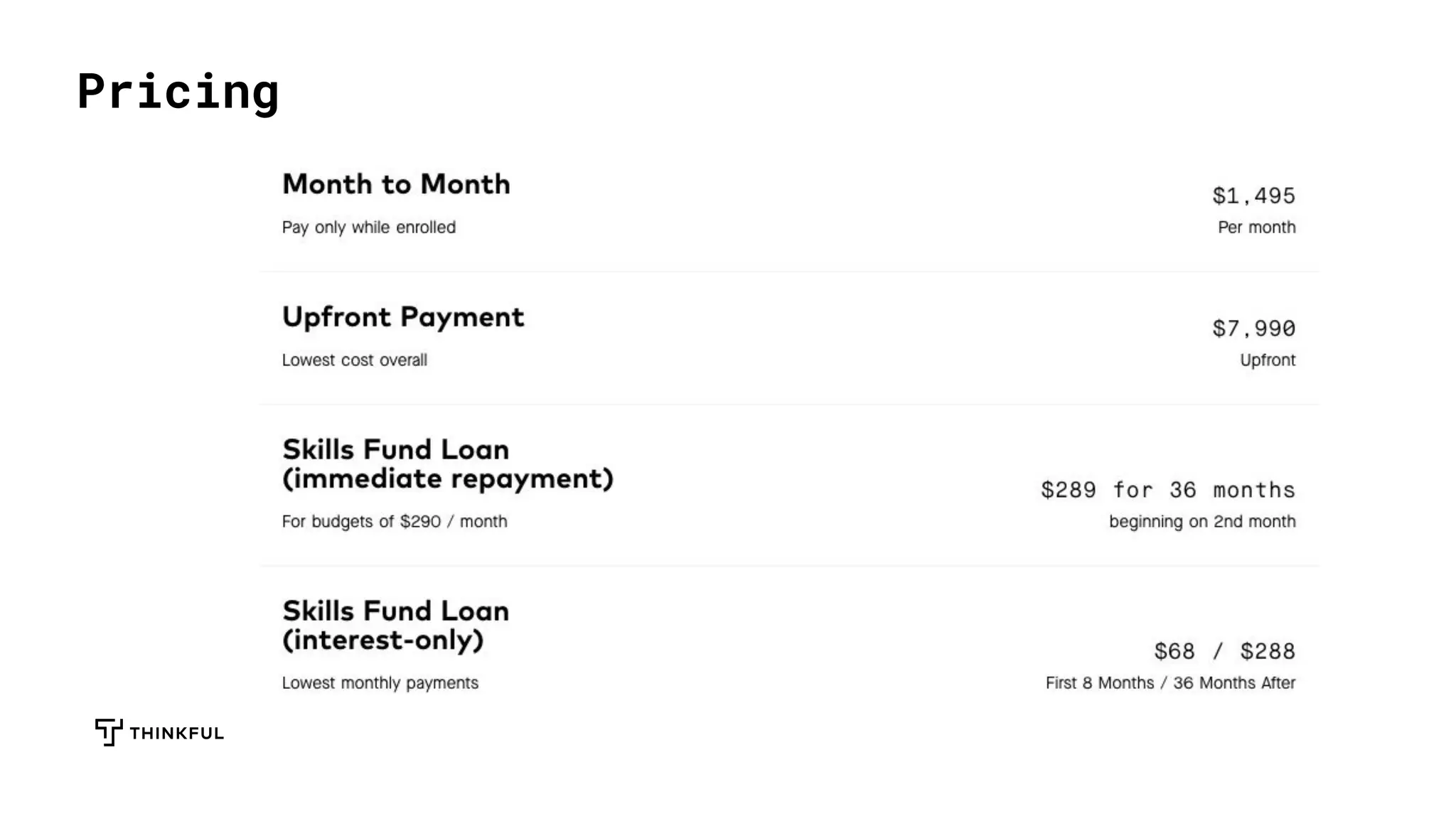Image resolution: width=1456 pixels, height=819 pixels.
Task: Select the Upfront Payment plan heading
Action: (403, 317)
